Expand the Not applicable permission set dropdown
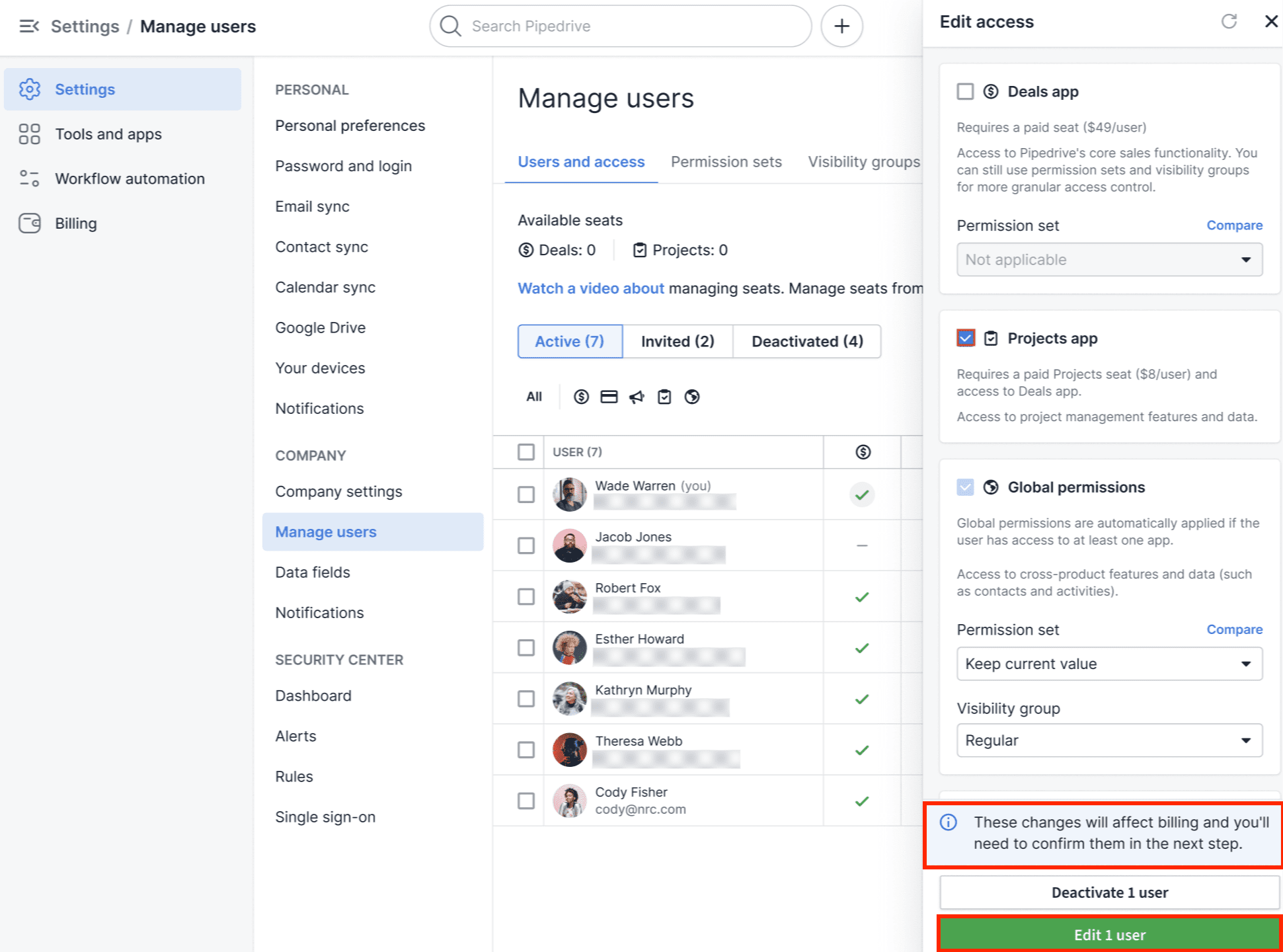1283x952 pixels. point(1109,259)
